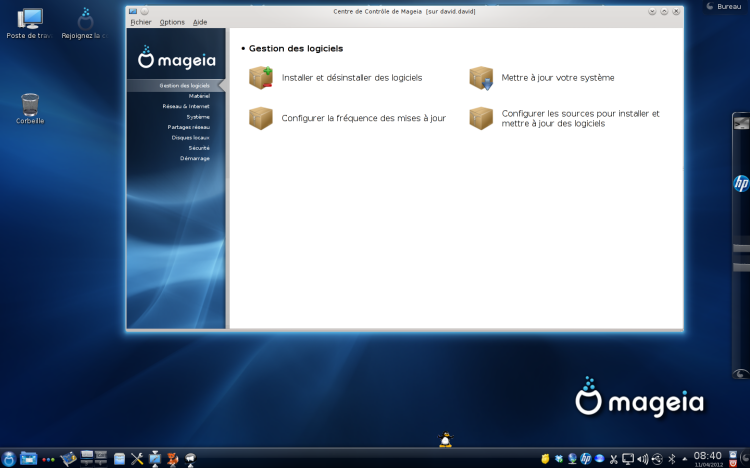
Task: Click the USB device notifier tray icon
Action: pyautogui.click(x=657, y=459)
